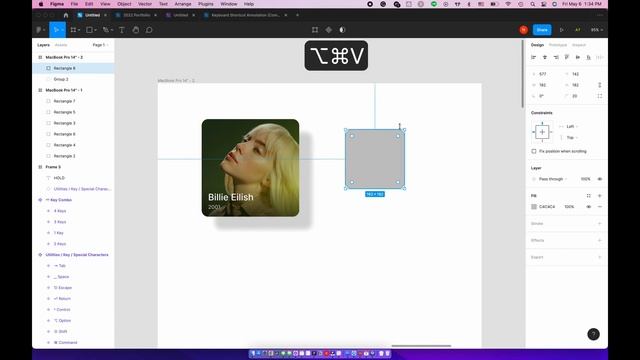Select the Hand tool
Screen dimensions: 640x360
[136, 30]
